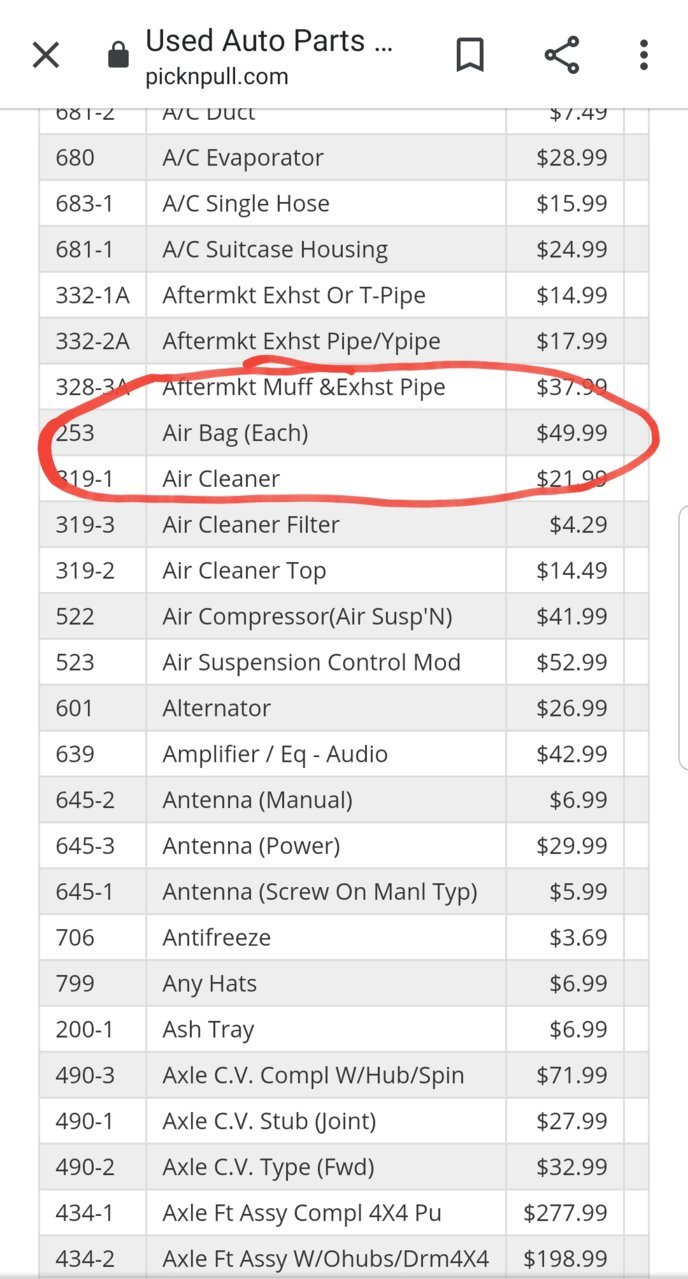Tap the A/C Single Hose price $15.99
The height and width of the screenshot is (1279, 688).
(572, 204)
